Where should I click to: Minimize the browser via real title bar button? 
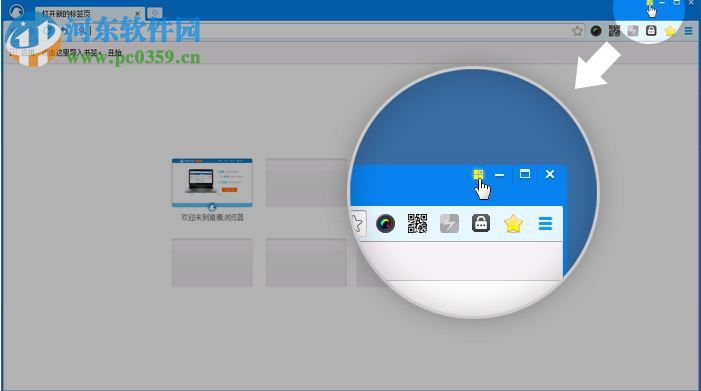point(662,3)
